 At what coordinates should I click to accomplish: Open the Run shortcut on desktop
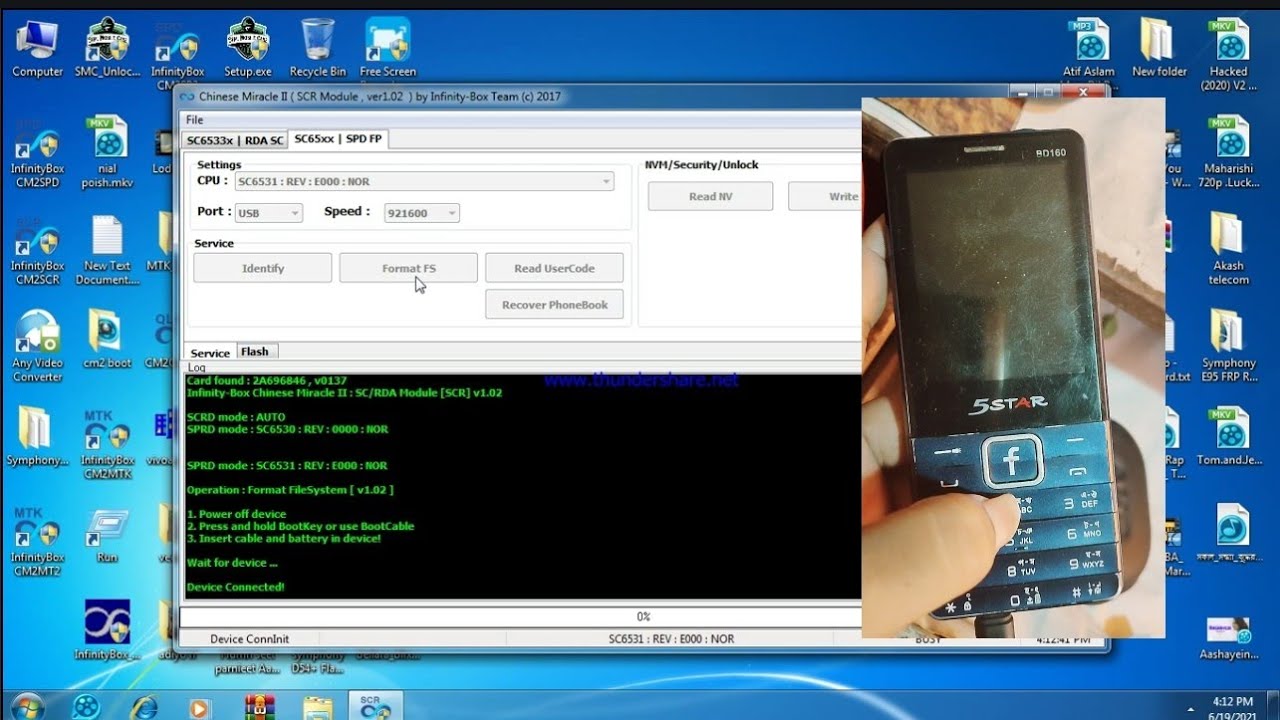click(x=107, y=535)
